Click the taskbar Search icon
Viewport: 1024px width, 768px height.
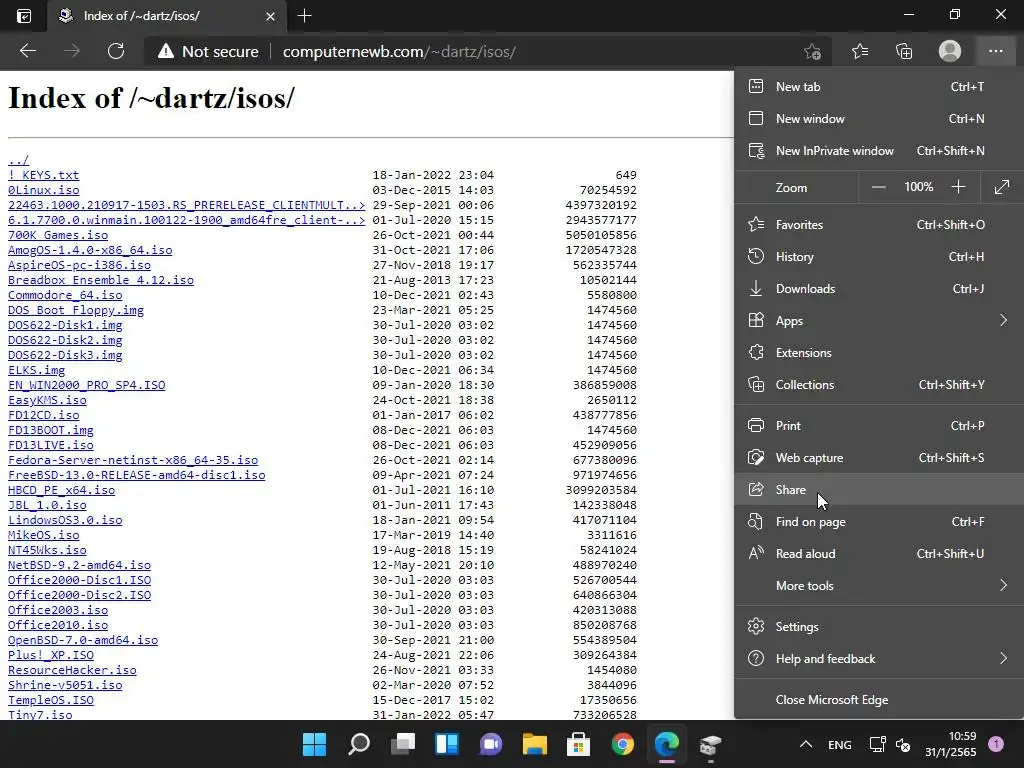pyautogui.click(x=359, y=744)
